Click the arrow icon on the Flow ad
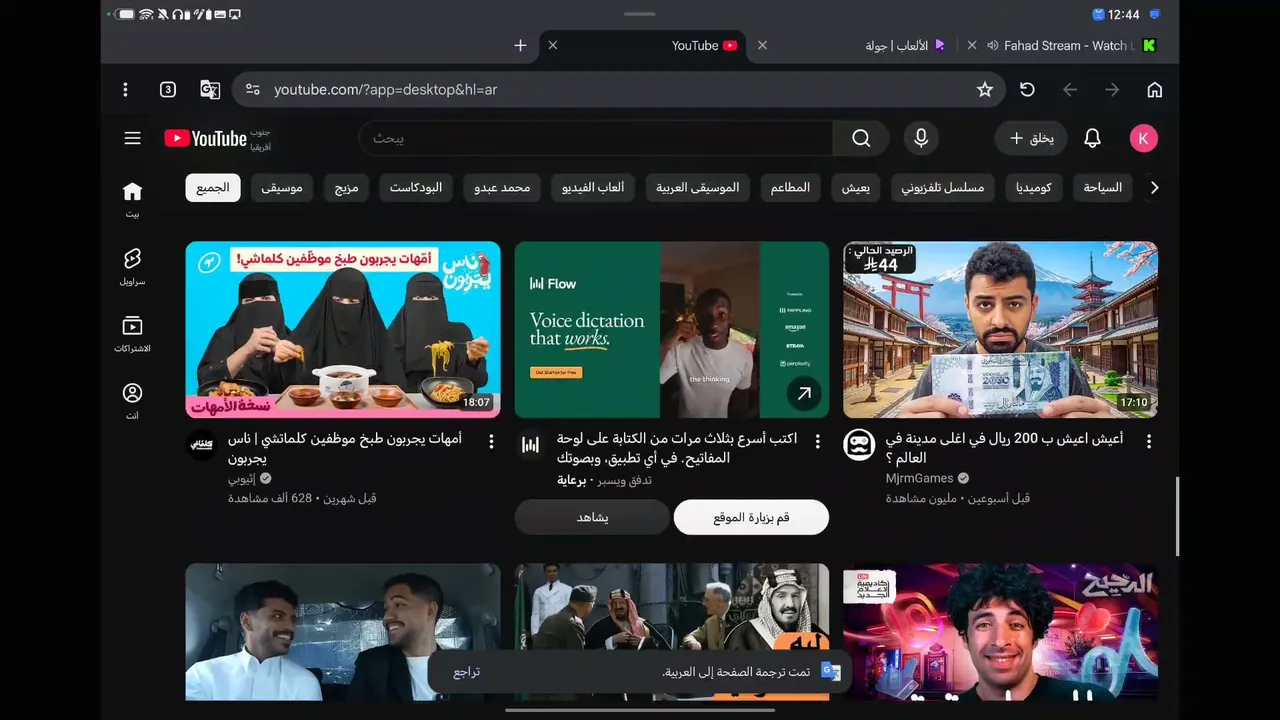The image size is (1280, 720). pyautogui.click(x=803, y=394)
